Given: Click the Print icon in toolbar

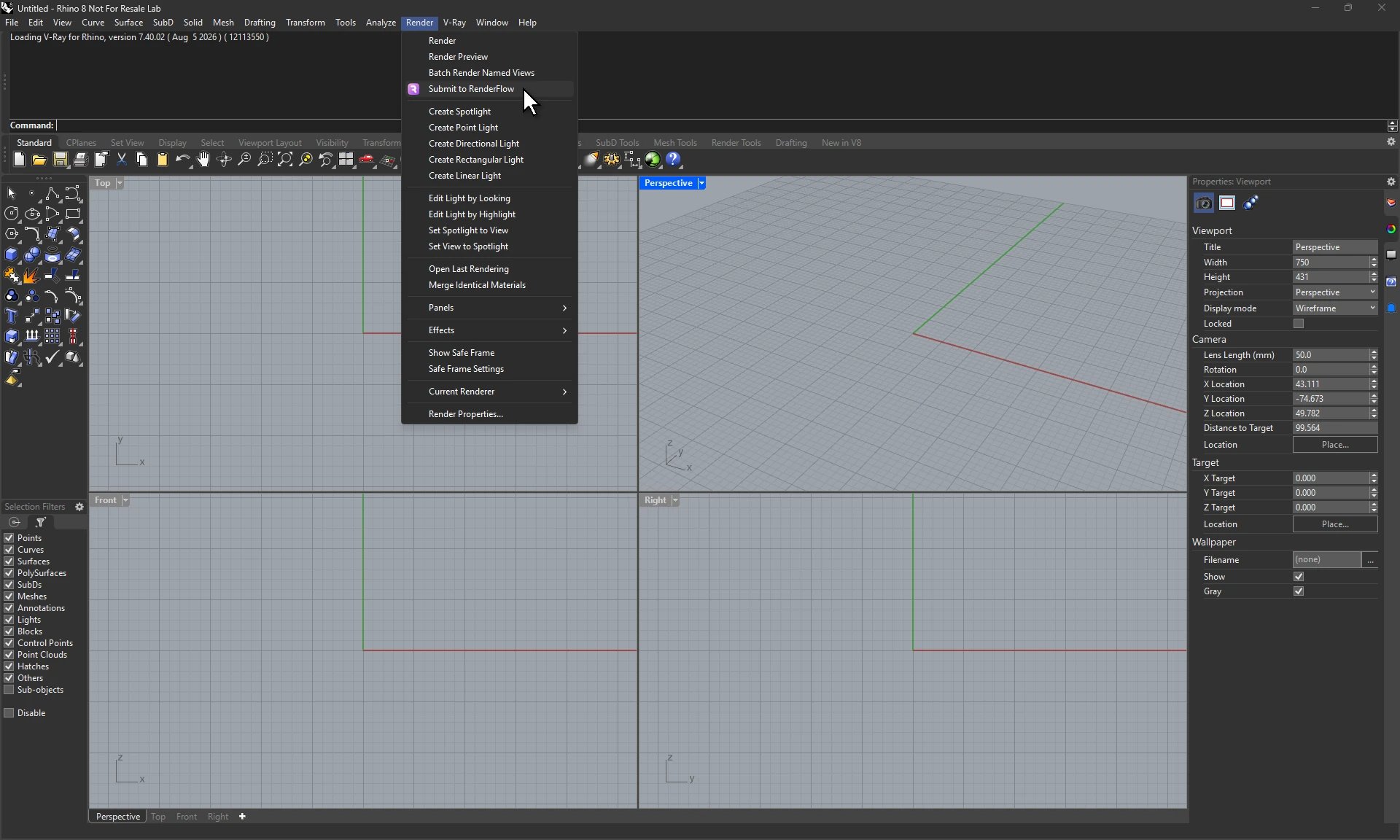Looking at the screenshot, I should coord(81,160).
